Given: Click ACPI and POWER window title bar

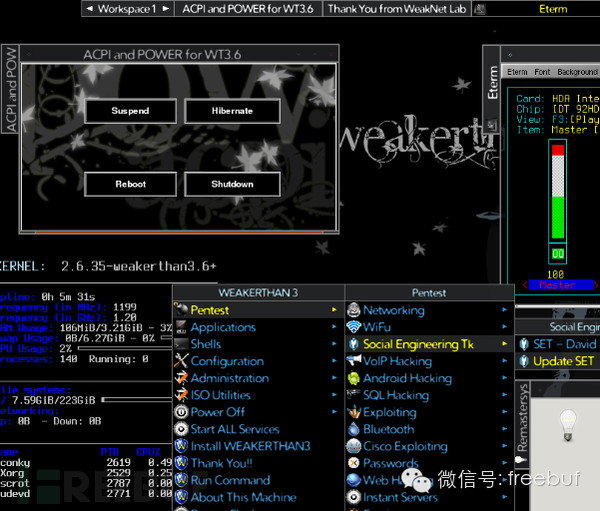Looking at the screenshot, I should (x=179, y=54).
